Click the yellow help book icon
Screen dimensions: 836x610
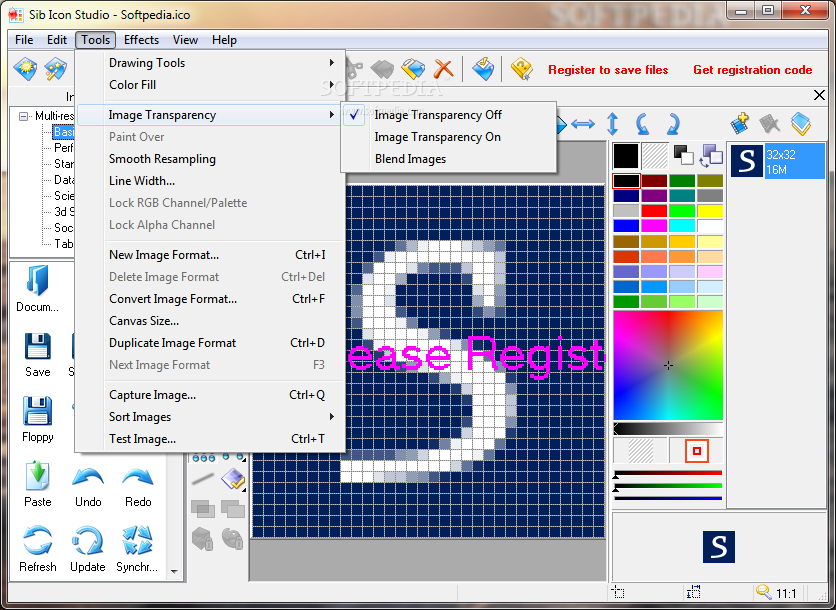point(522,69)
